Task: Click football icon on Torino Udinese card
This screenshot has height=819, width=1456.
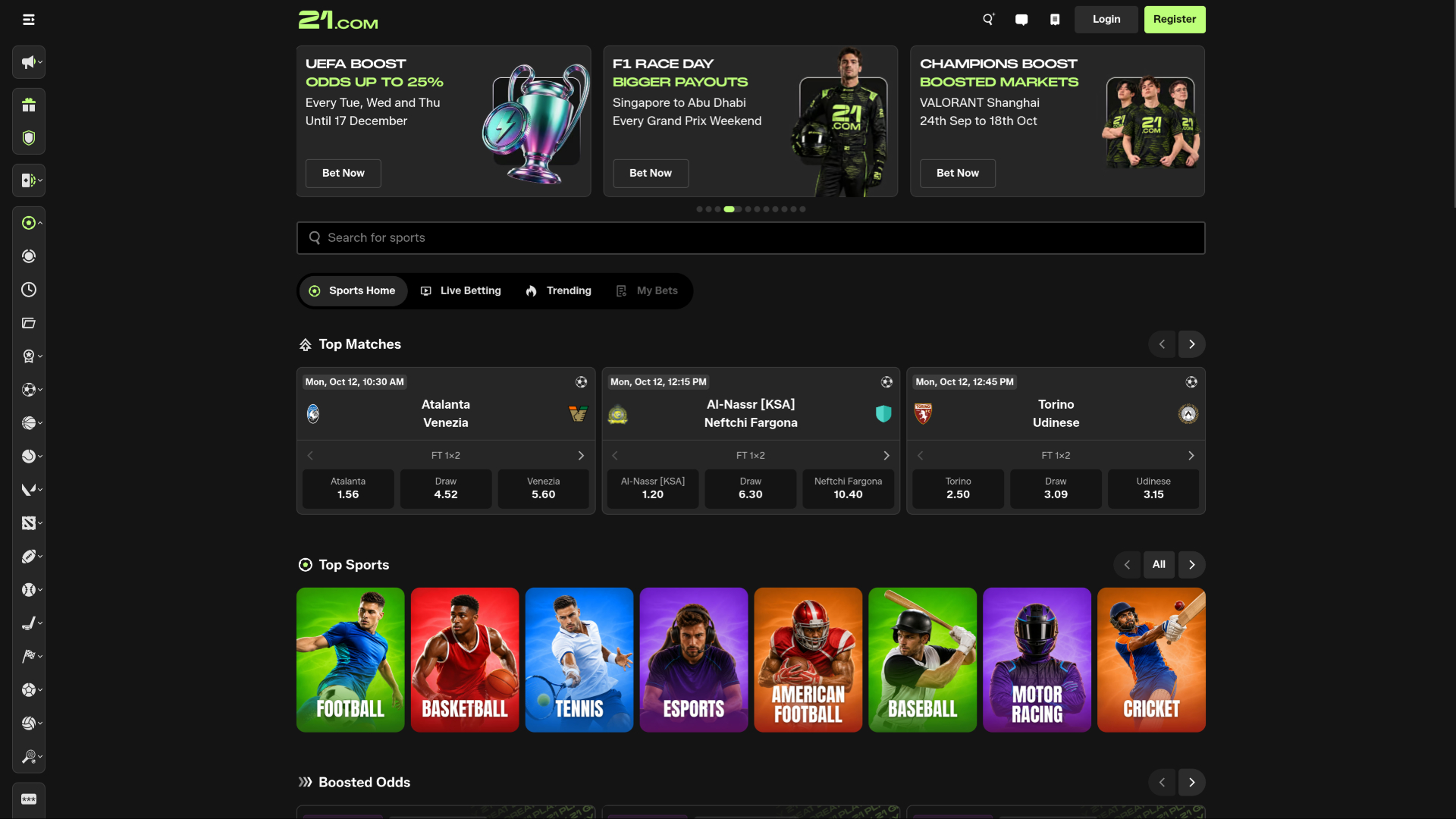Action: pos(1191,382)
